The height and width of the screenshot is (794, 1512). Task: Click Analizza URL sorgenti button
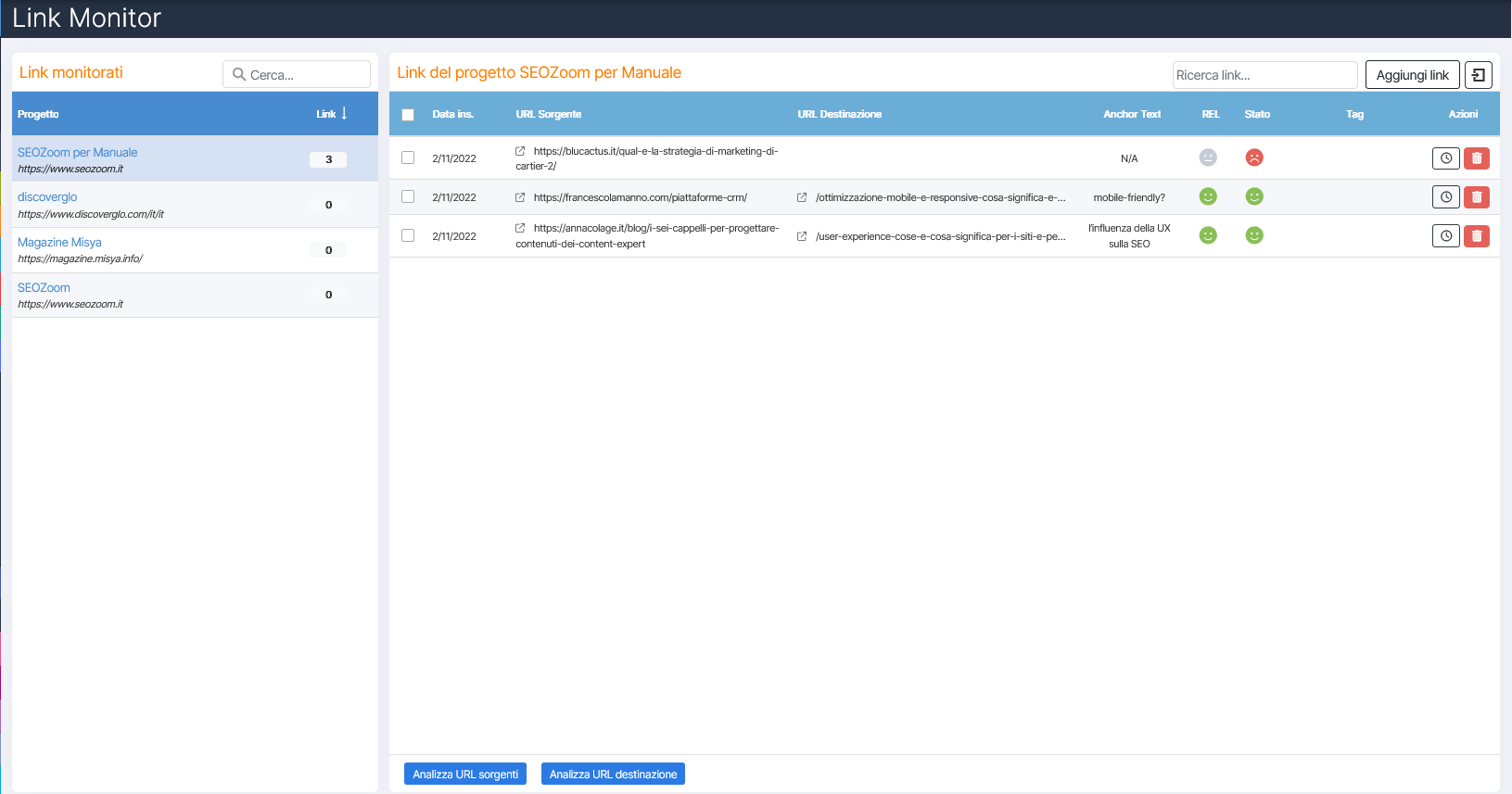(465, 774)
